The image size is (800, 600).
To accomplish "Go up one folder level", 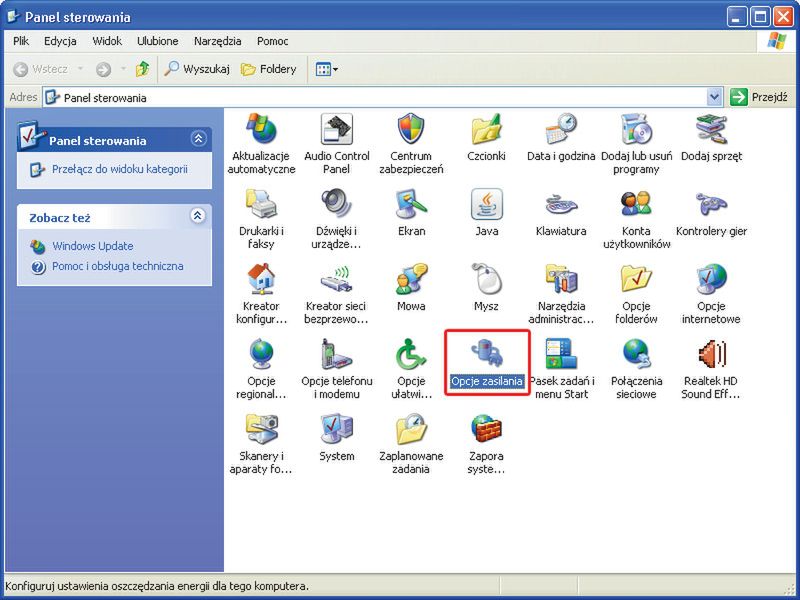I will click(x=142, y=69).
